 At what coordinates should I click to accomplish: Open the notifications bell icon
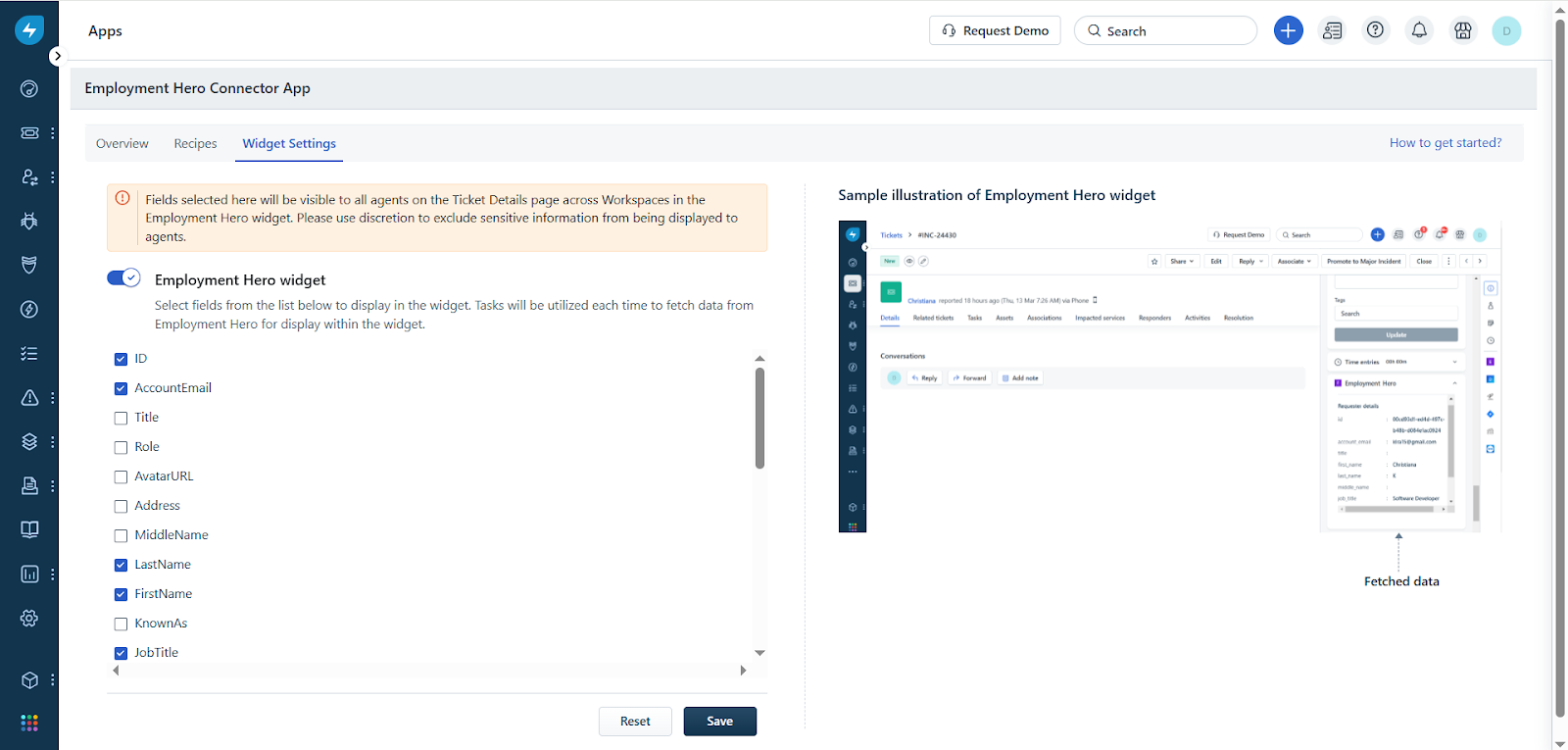pos(1419,30)
